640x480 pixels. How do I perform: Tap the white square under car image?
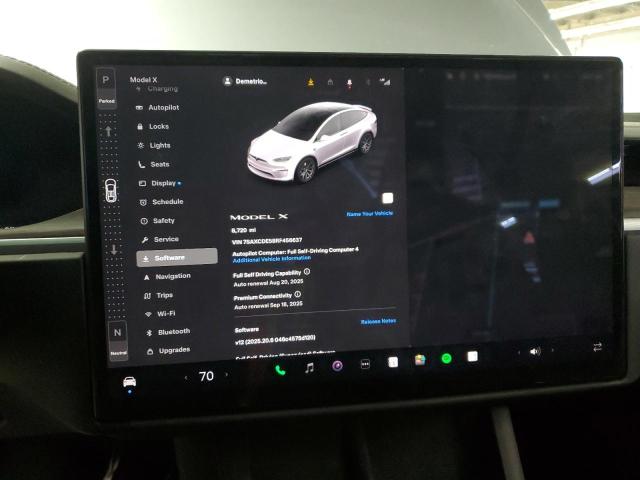point(387,198)
